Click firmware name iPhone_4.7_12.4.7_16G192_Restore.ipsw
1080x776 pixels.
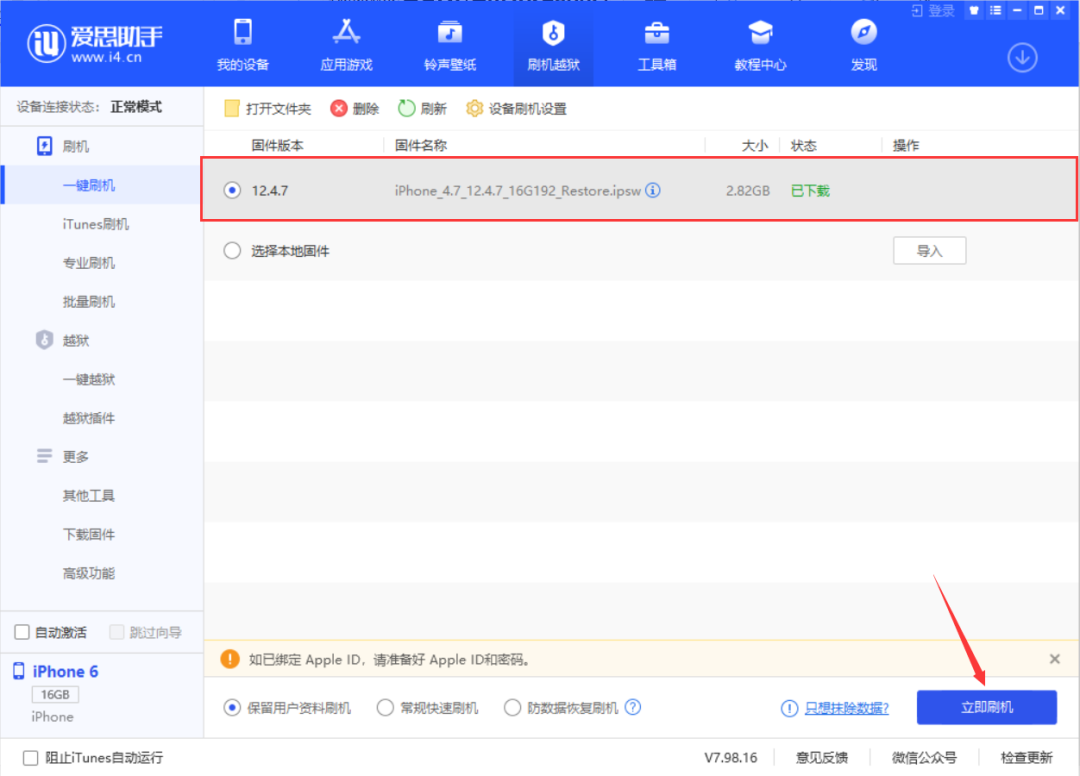point(517,191)
